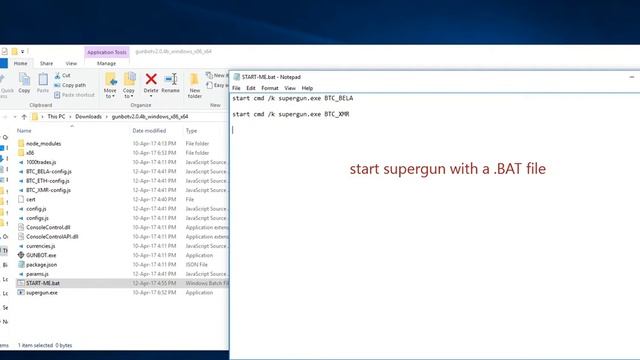Select the package.json file icon
Screen dimensions: 640x360
pos(21,264)
